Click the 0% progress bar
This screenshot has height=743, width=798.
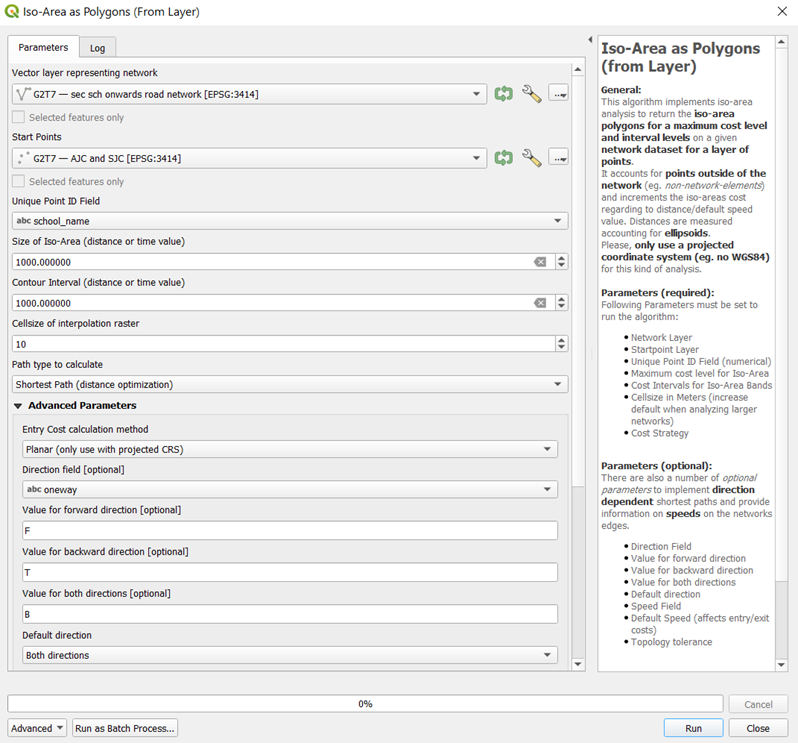(x=365, y=704)
